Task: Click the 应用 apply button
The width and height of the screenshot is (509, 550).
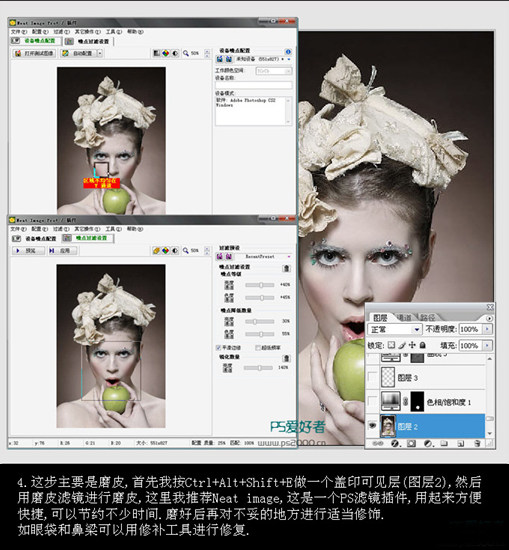Action: tap(62, 251)
